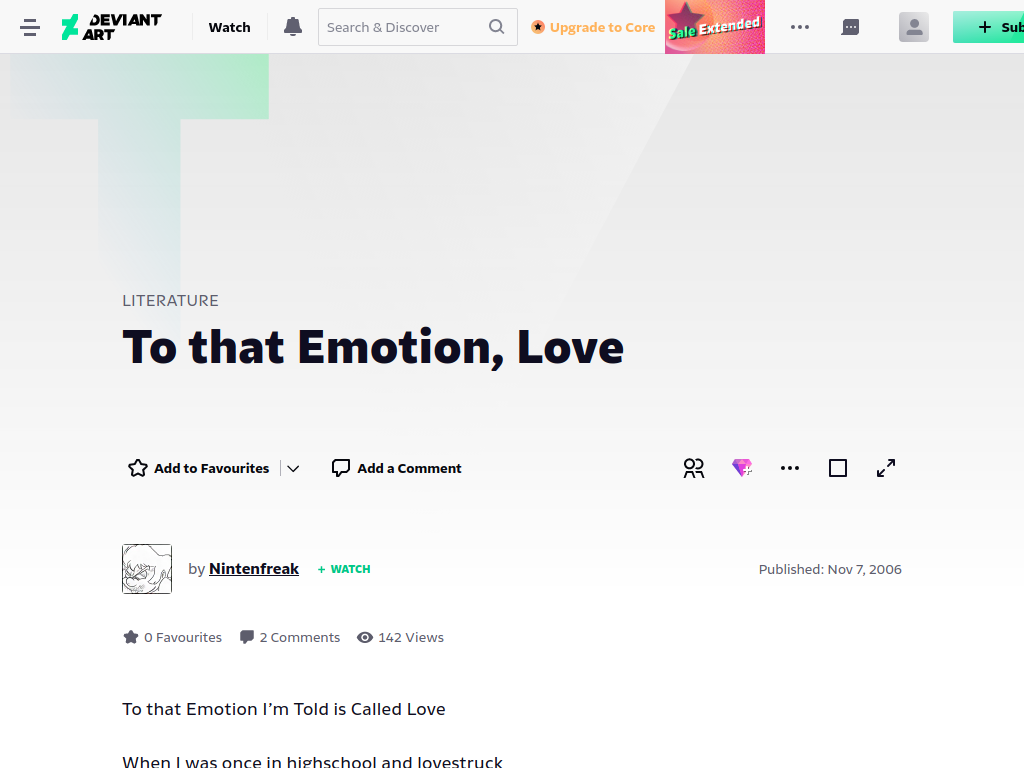Open deviation more actions ellipsis
The width and height of the screenshot is (1024, 768).
click(790, 468)
